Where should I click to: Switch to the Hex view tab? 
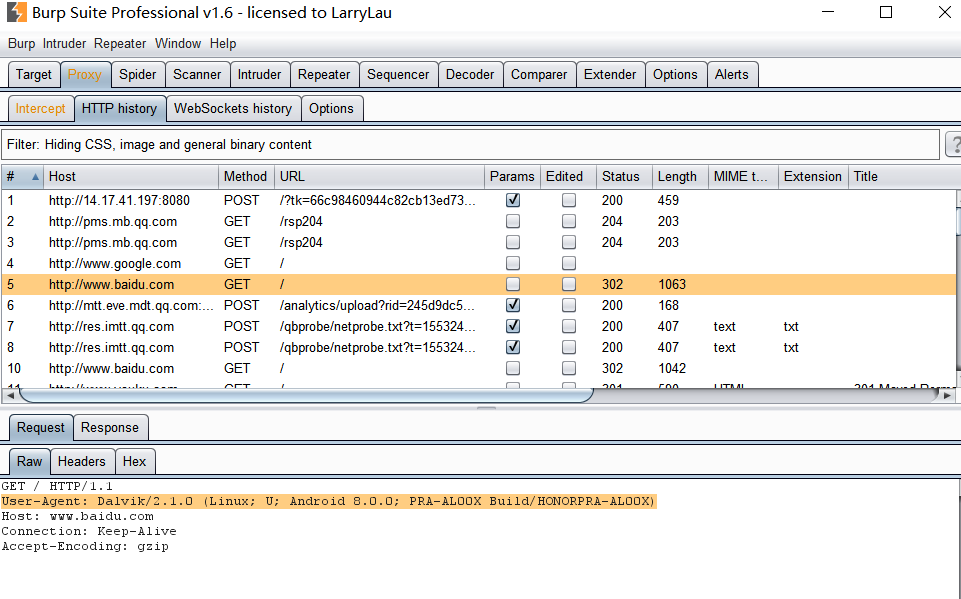tap(135, 461)
